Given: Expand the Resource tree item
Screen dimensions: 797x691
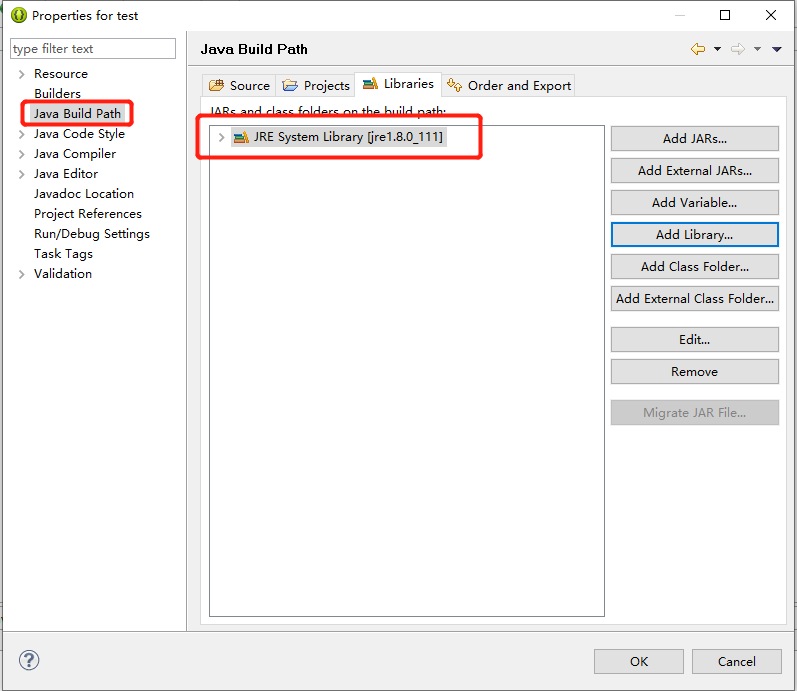Looking at the screenshot, I should point(21,74).
